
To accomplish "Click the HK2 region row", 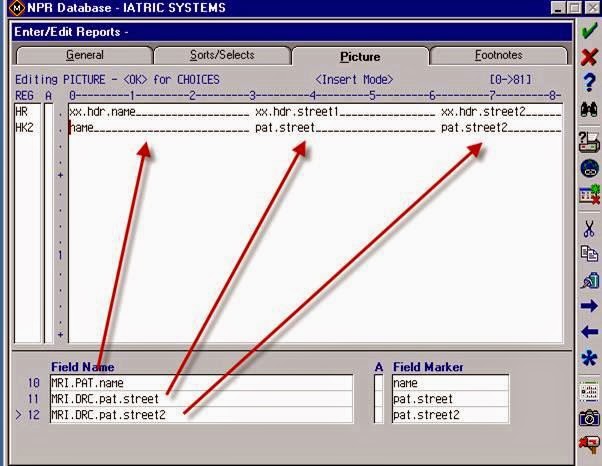I will click(27, 127).
